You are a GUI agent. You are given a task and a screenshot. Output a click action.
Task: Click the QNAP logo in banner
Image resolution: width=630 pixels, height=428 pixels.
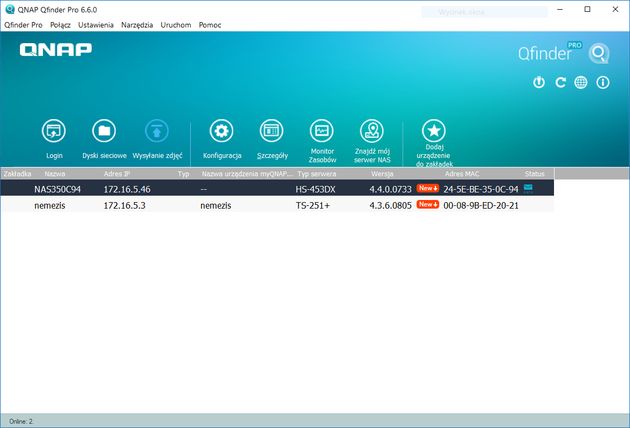(x=55, y=49)
